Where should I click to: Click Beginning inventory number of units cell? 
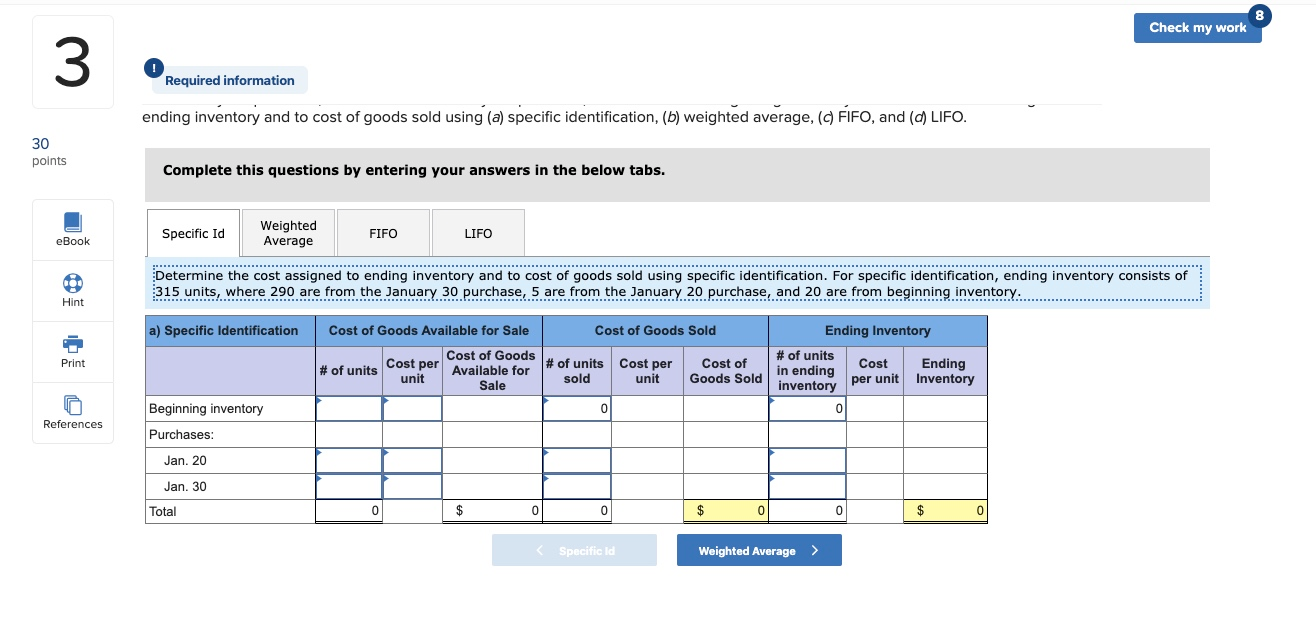(x=348, y=408)
